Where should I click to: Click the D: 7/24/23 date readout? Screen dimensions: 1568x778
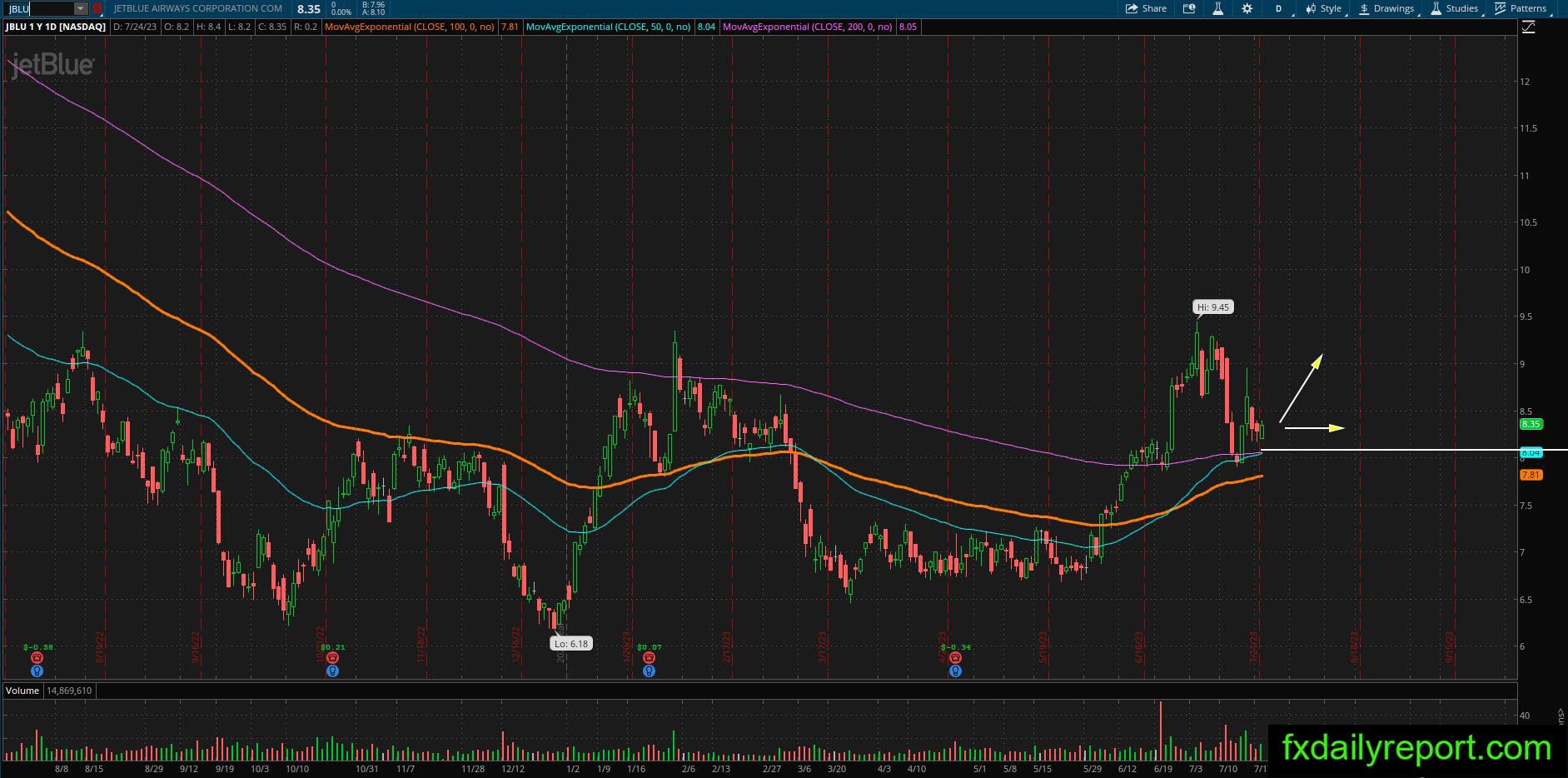(135, 27)
